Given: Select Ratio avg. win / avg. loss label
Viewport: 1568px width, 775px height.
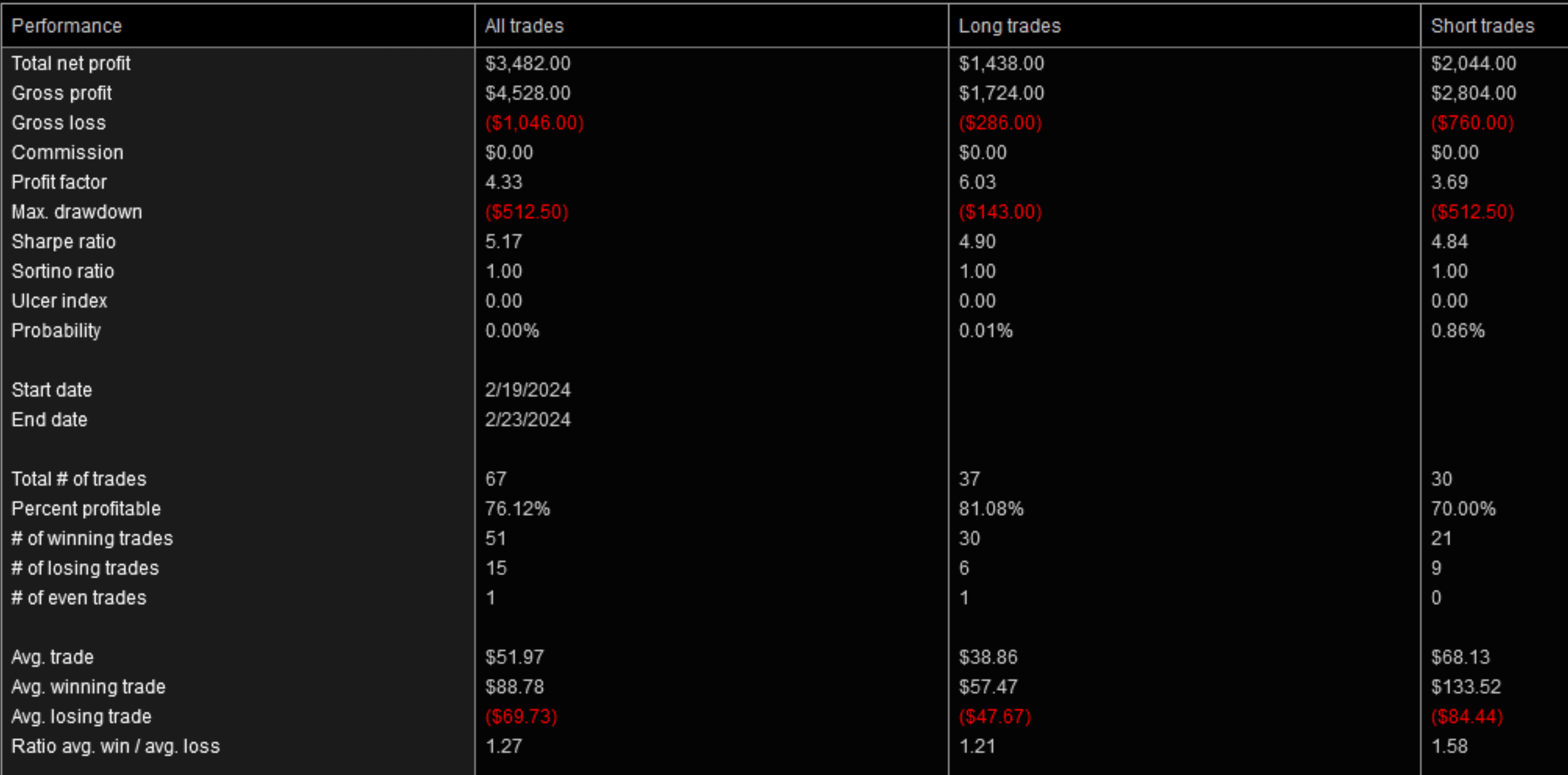Looking at the screenshot, I should [x=116, y=746].
